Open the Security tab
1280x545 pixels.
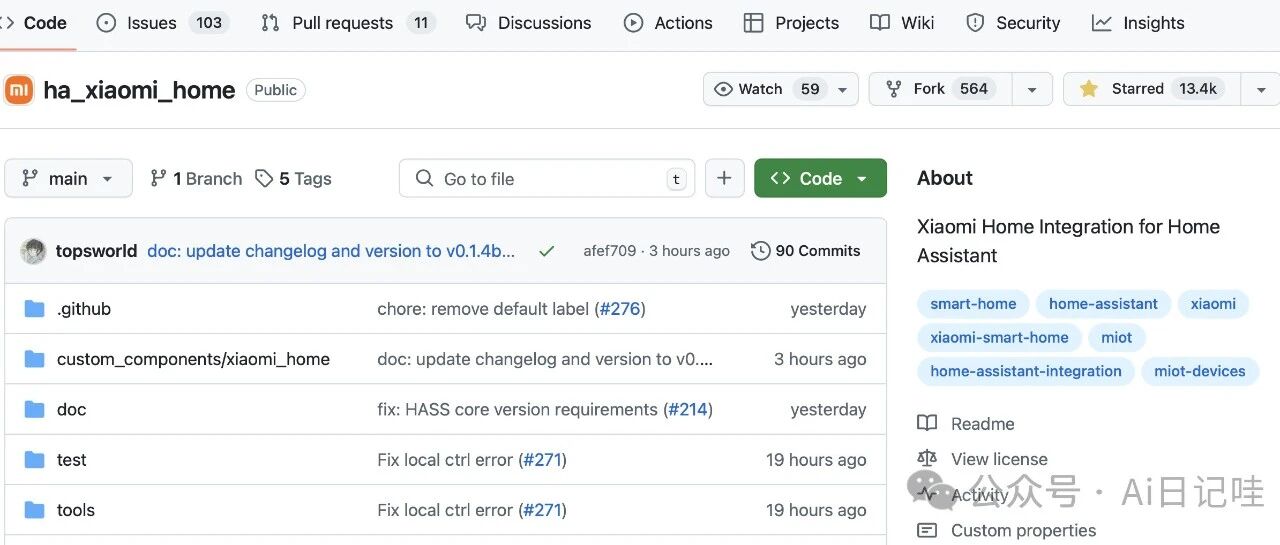click(x=1013, y=23)
